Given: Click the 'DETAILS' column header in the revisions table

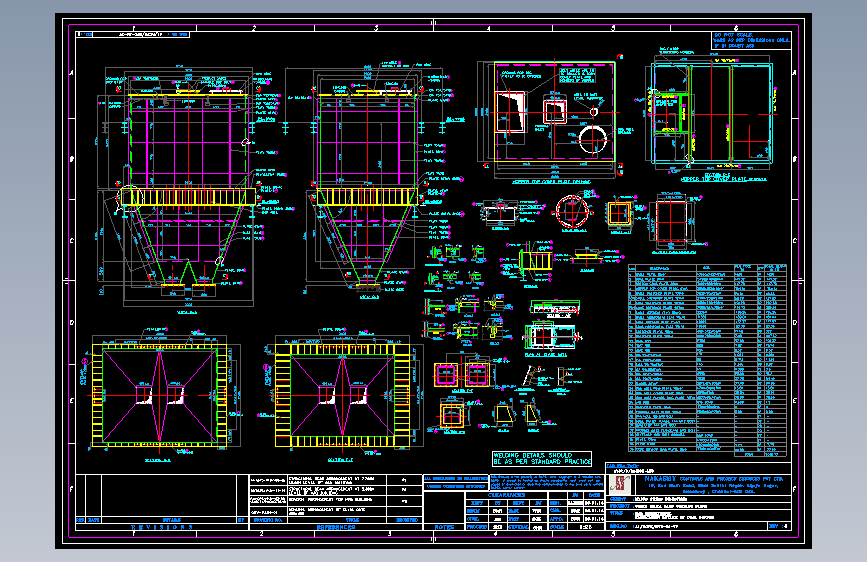Looking at the screenshot, I should click(x=171, y=521).
